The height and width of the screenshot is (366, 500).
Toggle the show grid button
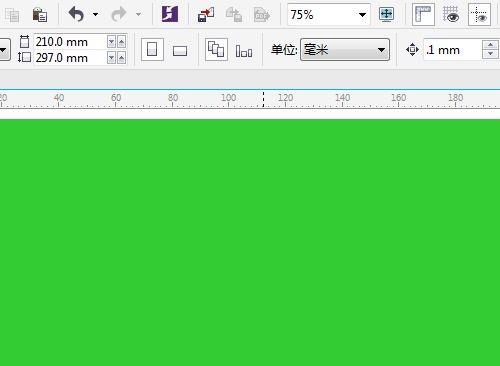(451, 14)
